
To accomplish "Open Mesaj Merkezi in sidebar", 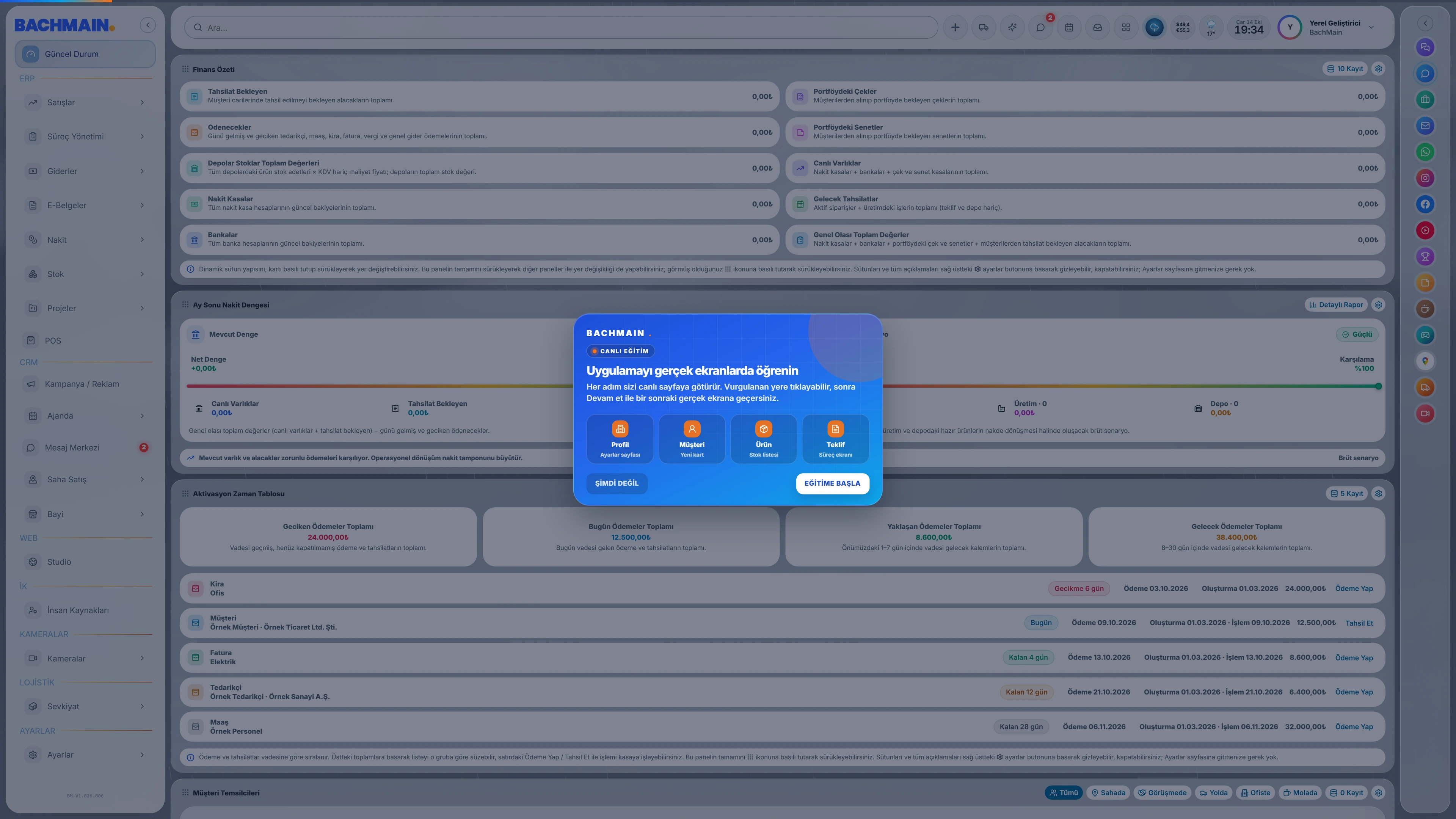I will (x=85, y=448).
